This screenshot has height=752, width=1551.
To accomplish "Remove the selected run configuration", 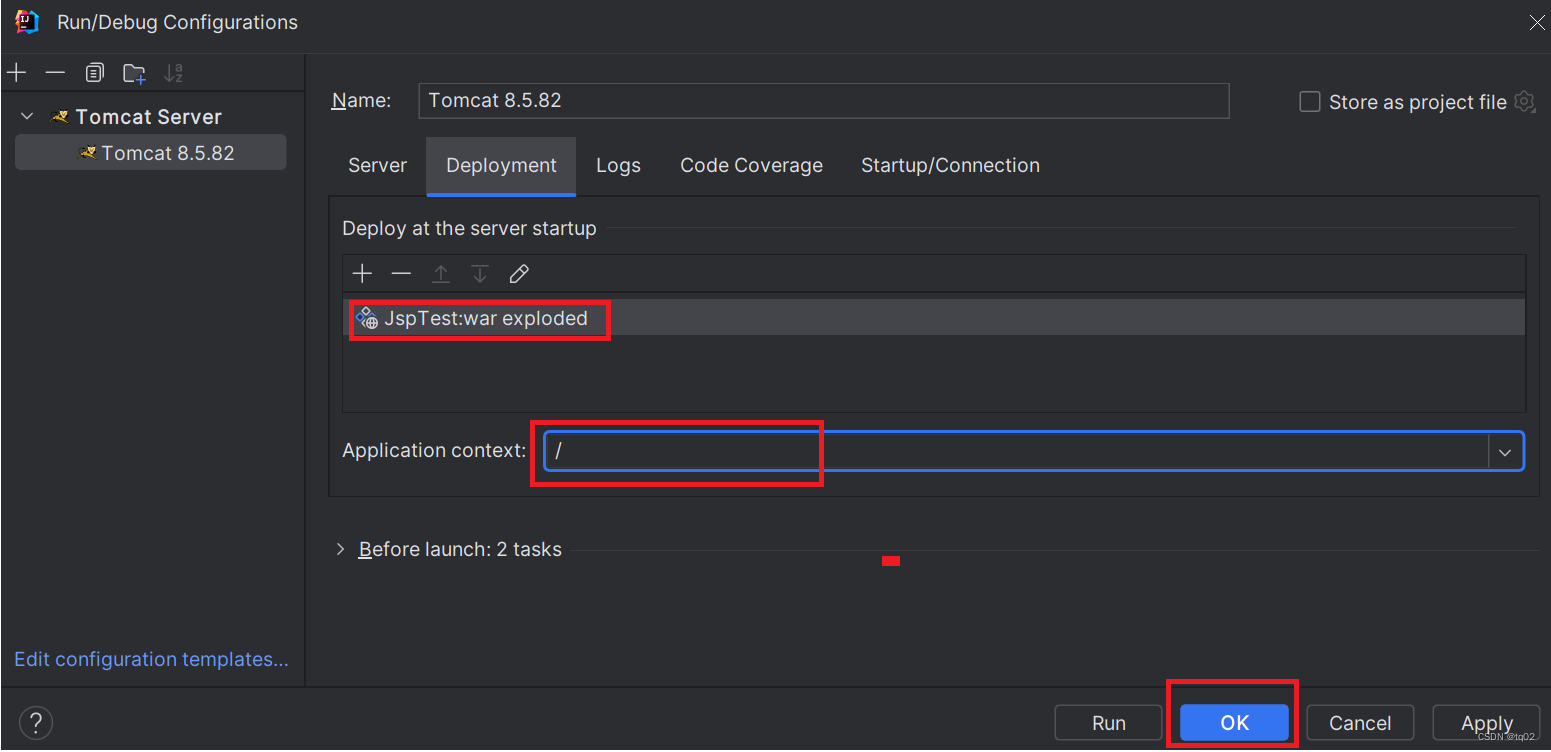I will 55,73.
